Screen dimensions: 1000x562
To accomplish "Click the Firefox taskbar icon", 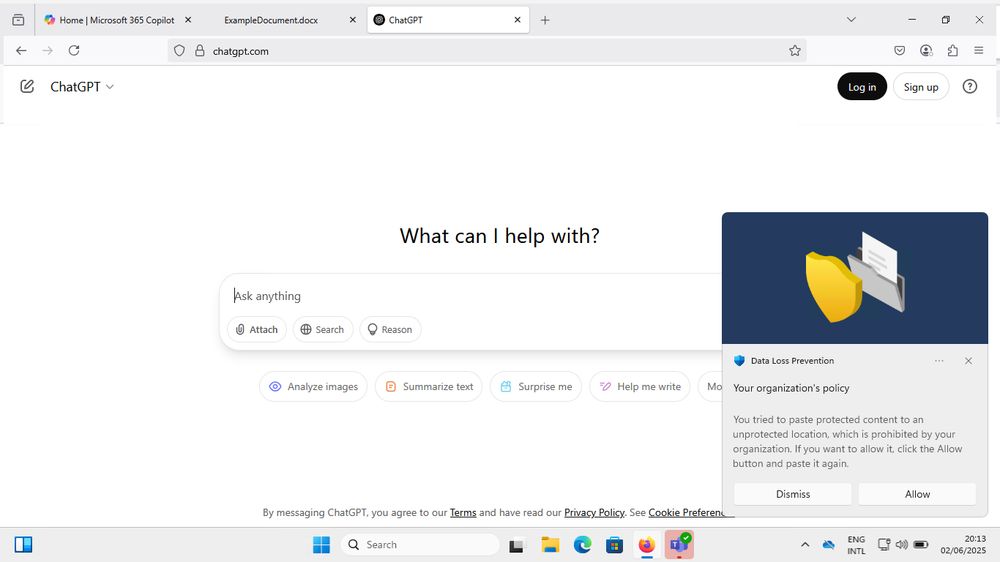I will tap(647, 545).
